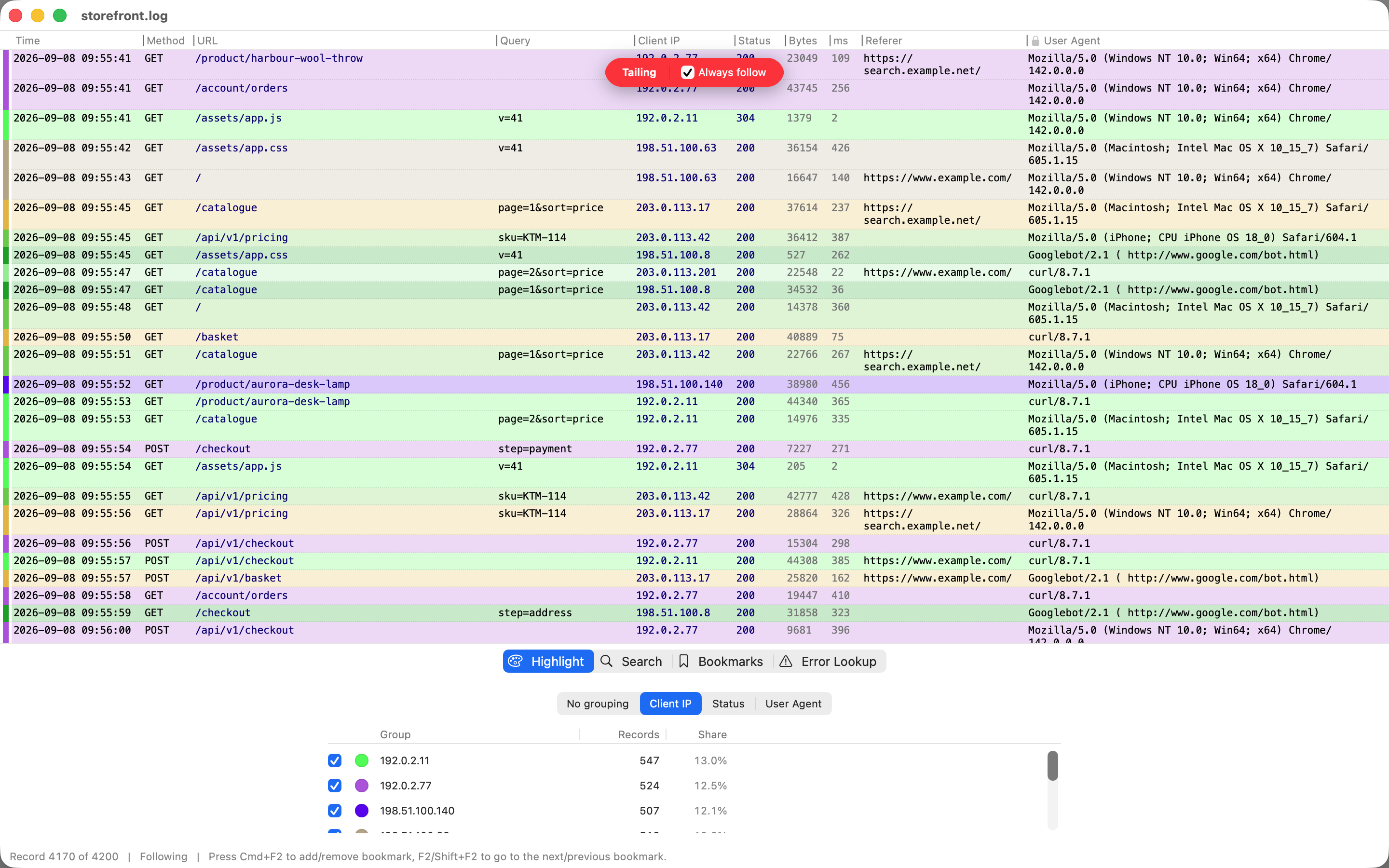Toggle the Always follow checkbox
The image size is (1389, 868).
pyautogui.click(x=688, y=72)
